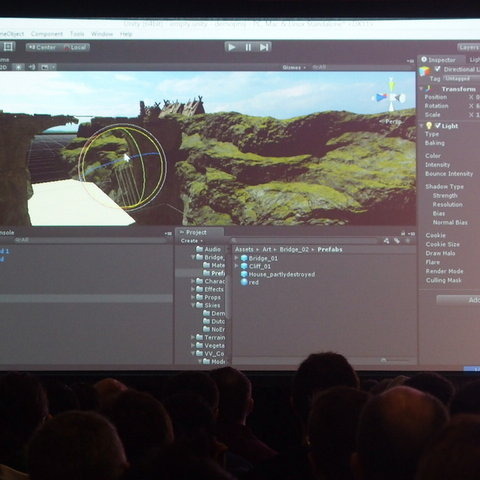The width and height of the screenshot is (480, 480).
Task: Click the save search star icon in Project
Action: [407, 241]
